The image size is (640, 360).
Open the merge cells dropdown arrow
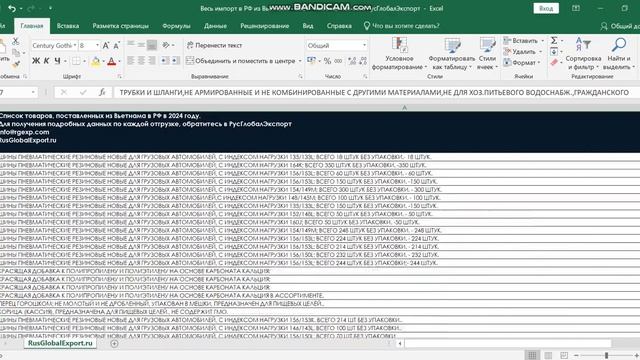point(300,61)
